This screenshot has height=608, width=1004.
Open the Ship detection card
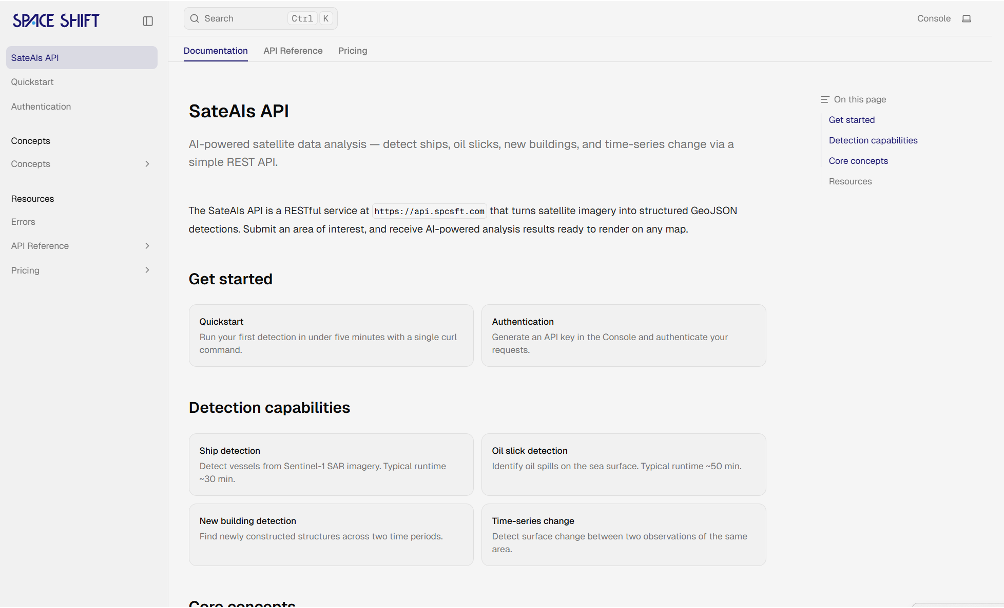pyautogui.click(x=331, y=464)
